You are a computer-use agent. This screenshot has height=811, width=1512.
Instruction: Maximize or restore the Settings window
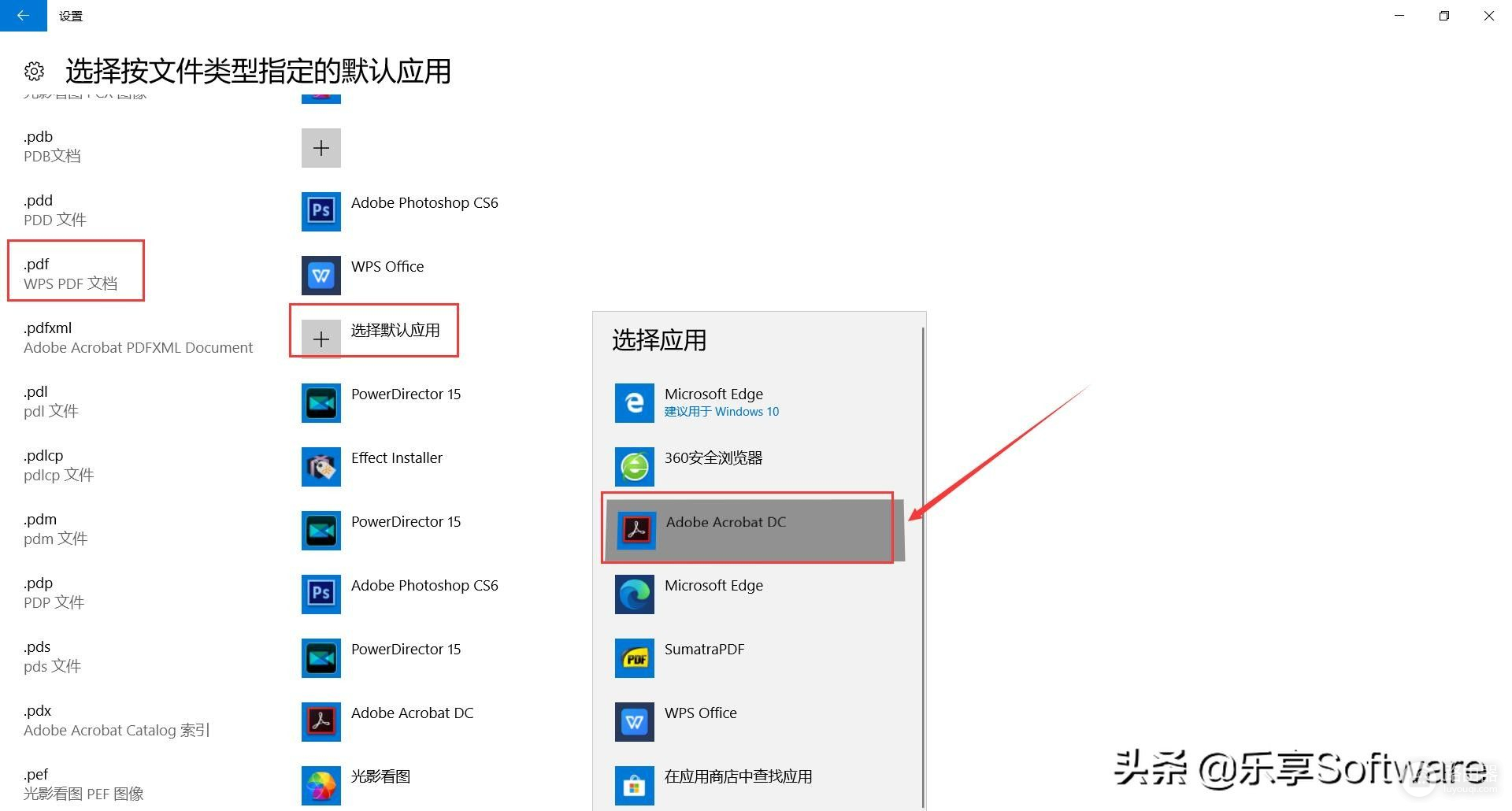1443,16
